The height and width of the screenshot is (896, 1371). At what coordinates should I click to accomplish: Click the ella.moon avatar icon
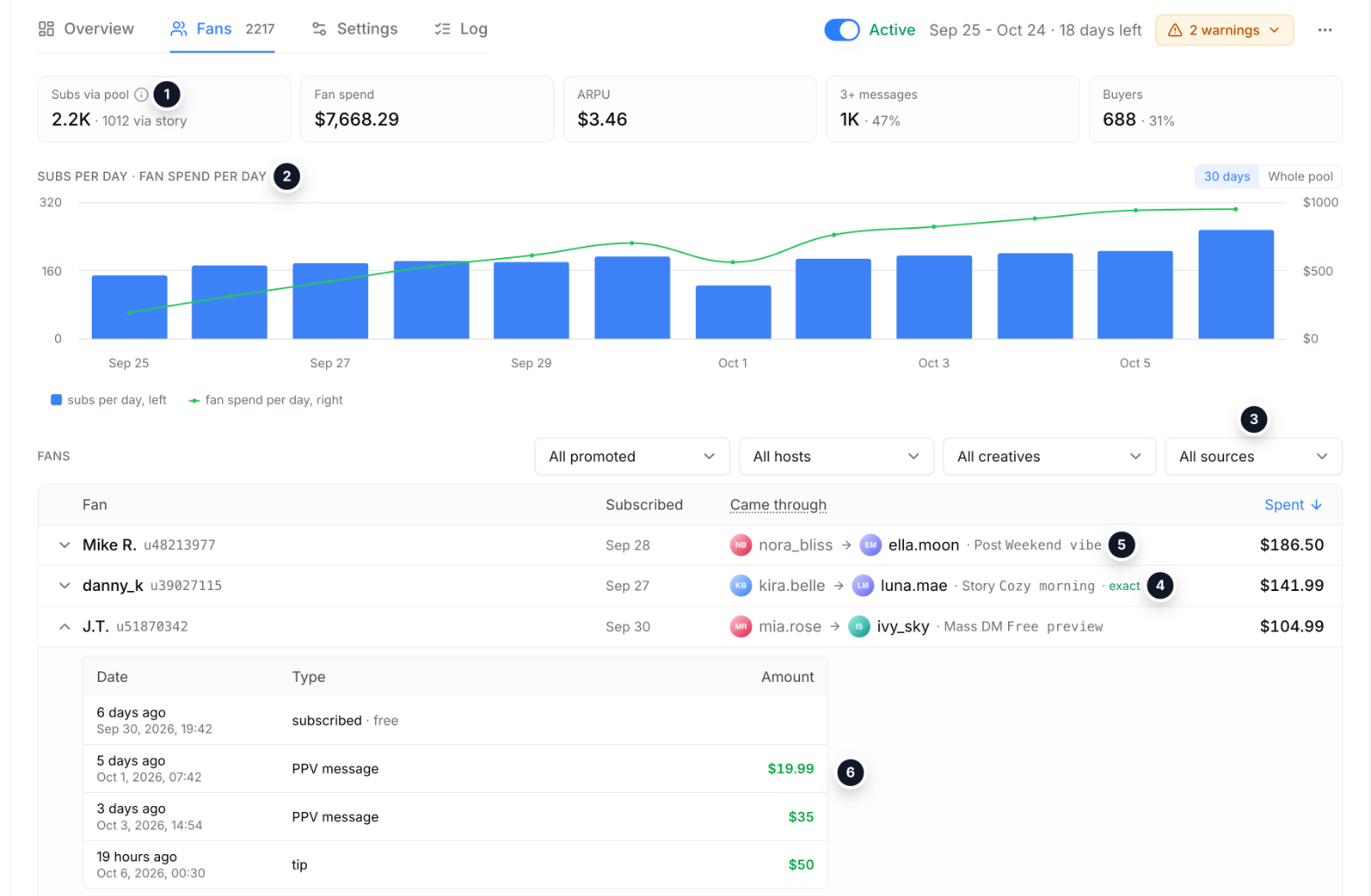pos(871,545)
